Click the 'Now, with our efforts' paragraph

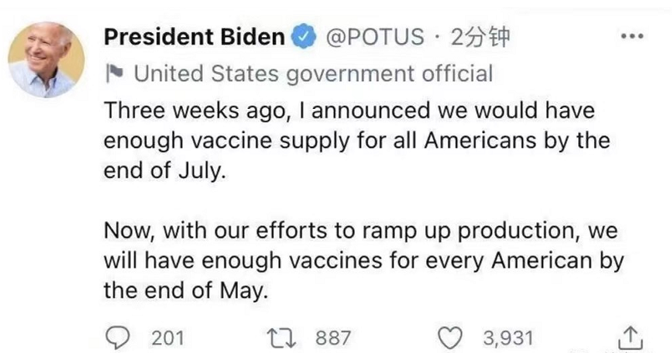364,261
